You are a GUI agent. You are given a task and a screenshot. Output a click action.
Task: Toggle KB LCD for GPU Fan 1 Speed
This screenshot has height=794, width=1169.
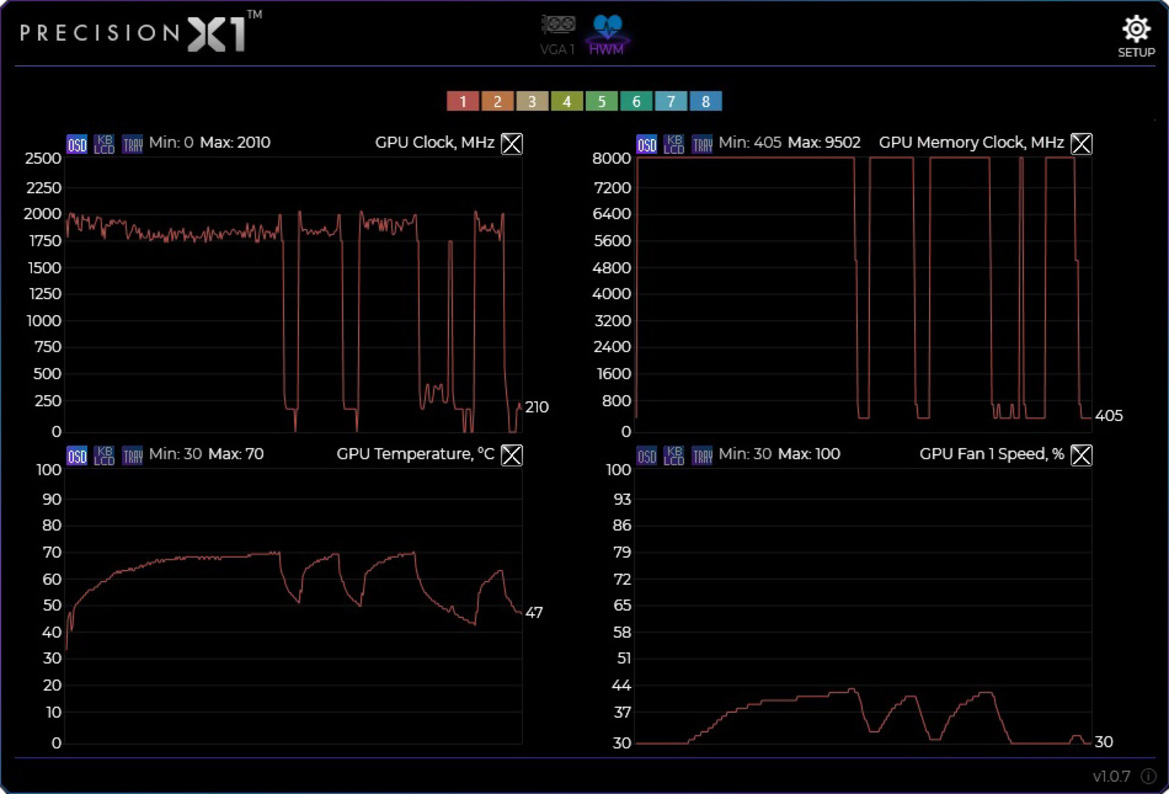pyautogui.click(x=674, y=456)
